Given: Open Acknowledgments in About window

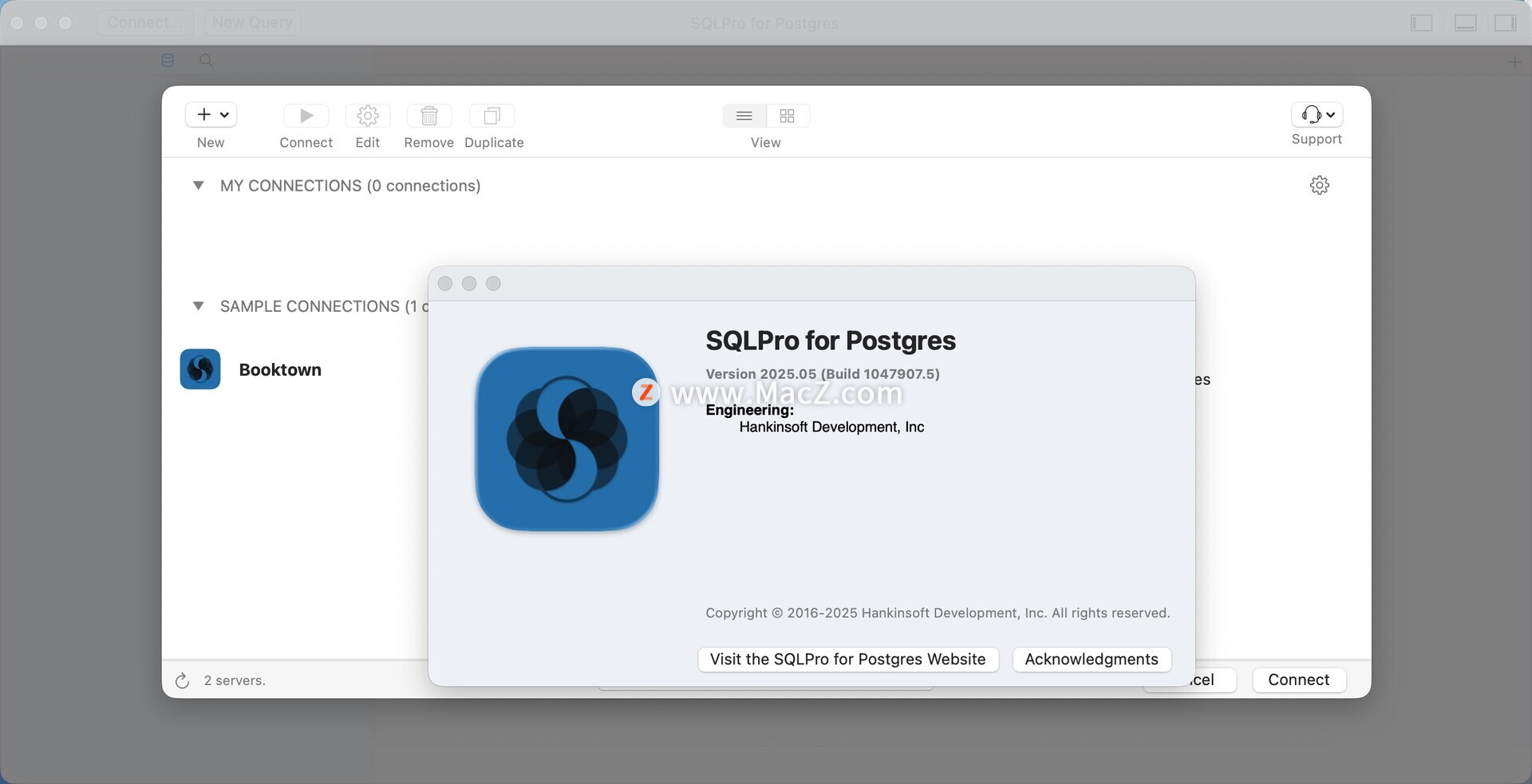Looking at the screenshot, I should point(1092,660).
